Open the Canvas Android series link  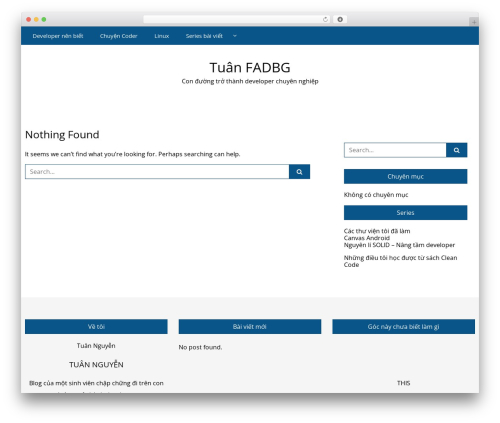367,238
